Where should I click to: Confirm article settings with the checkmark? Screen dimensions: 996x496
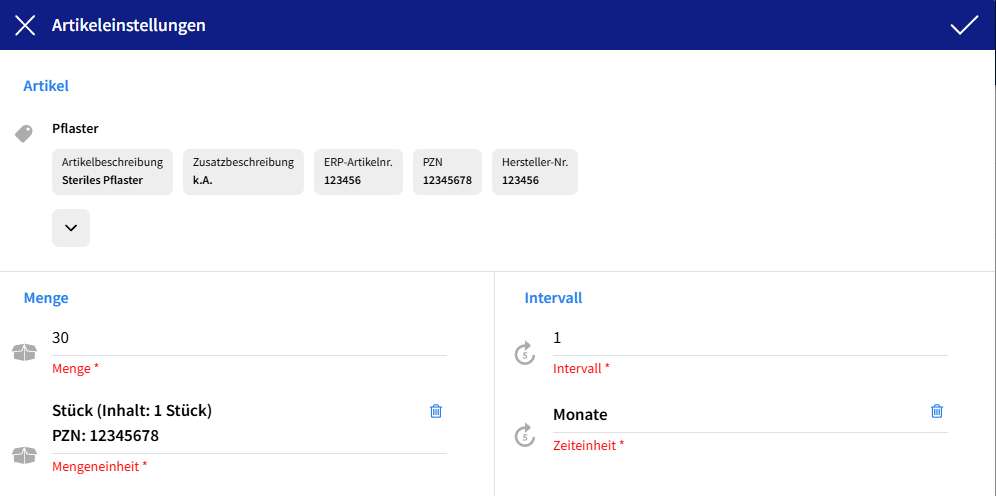tap(964, 25)
